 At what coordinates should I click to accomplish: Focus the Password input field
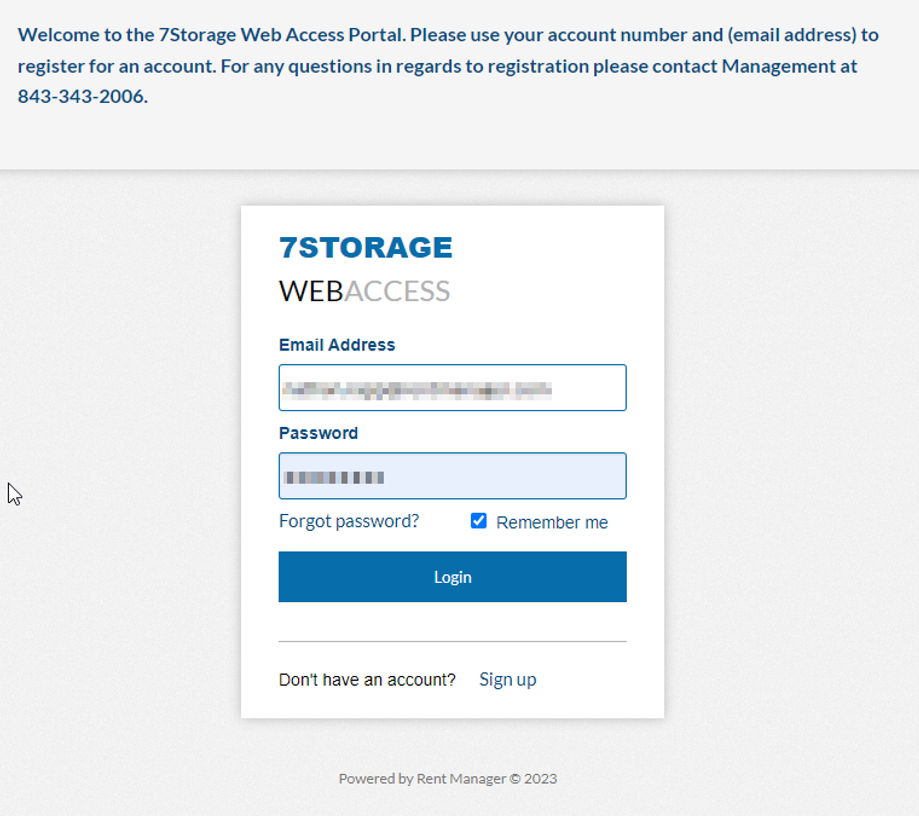(452, 476)
